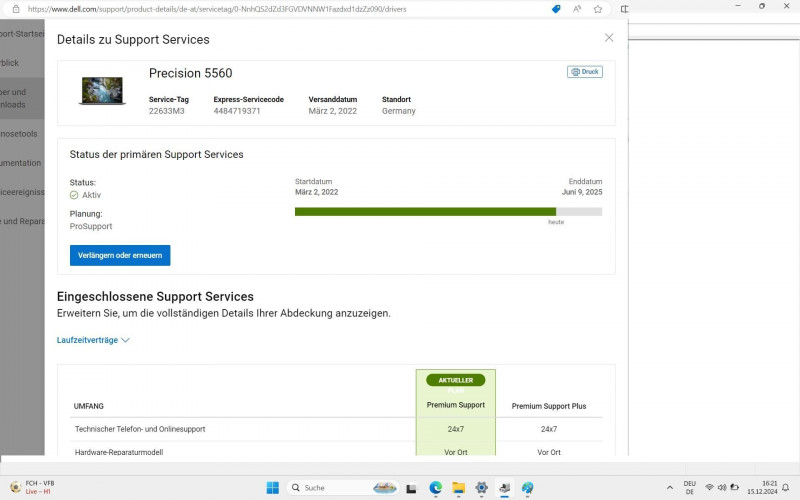The height and width of the screenshot is (500, 800).
Task: Open the Windows Start menu
Action: (273, 488)
